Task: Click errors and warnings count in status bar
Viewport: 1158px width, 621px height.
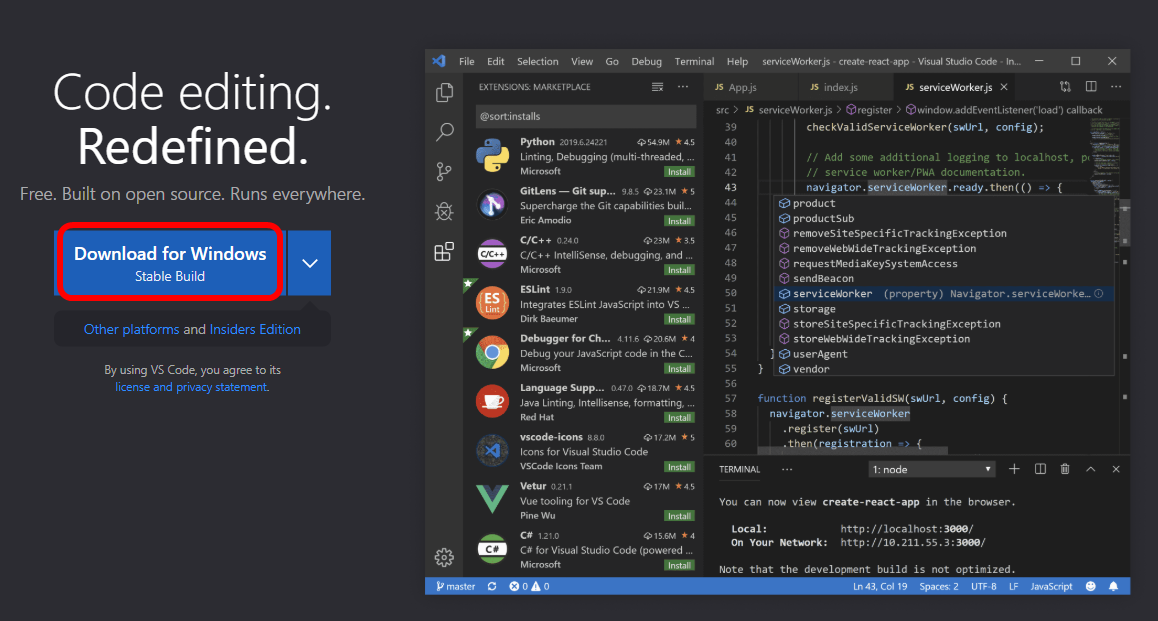Action: pos(529,586)
